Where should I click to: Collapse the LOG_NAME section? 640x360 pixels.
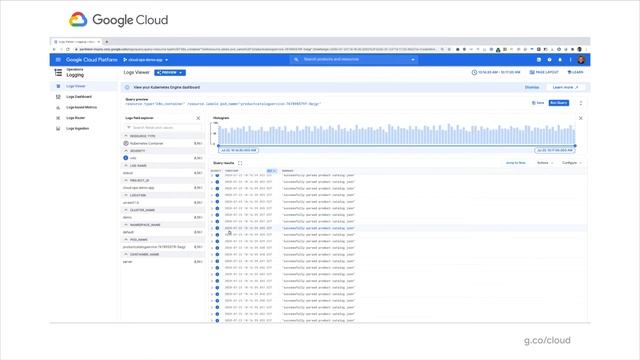click(x=126, y=165)
